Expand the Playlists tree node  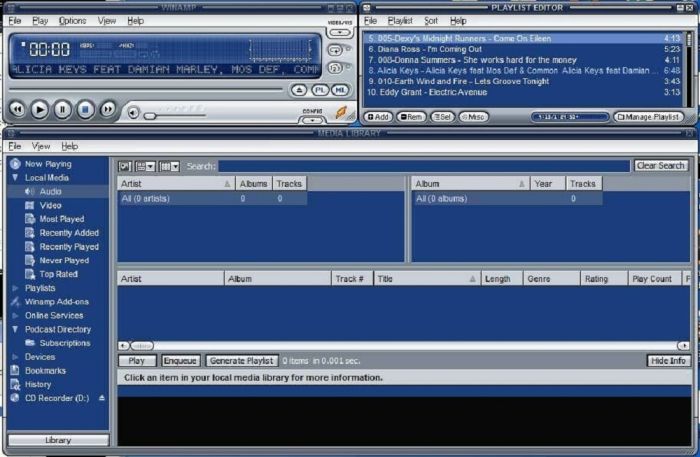point(15,288)
